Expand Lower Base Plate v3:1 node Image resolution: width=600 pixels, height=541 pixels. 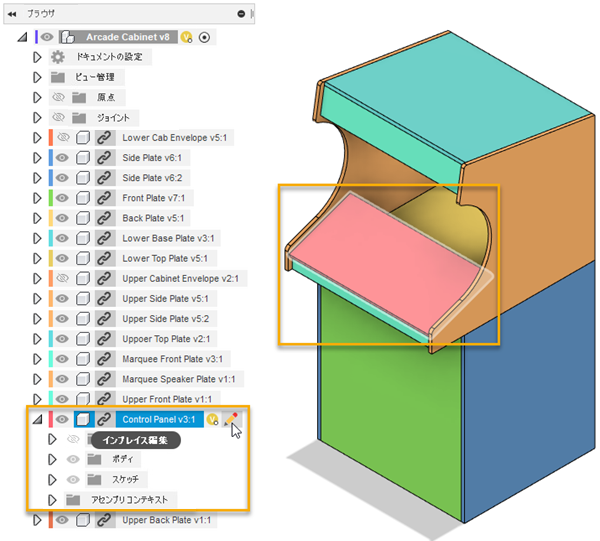point(37,238)
